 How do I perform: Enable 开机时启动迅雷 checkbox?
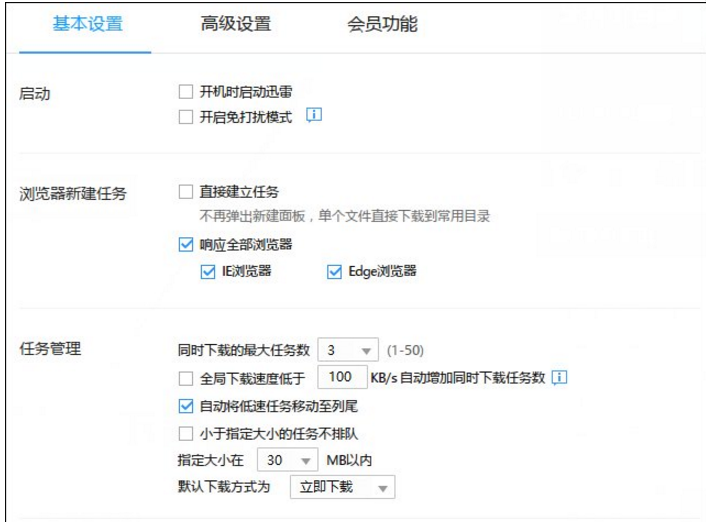click(186, 92)
